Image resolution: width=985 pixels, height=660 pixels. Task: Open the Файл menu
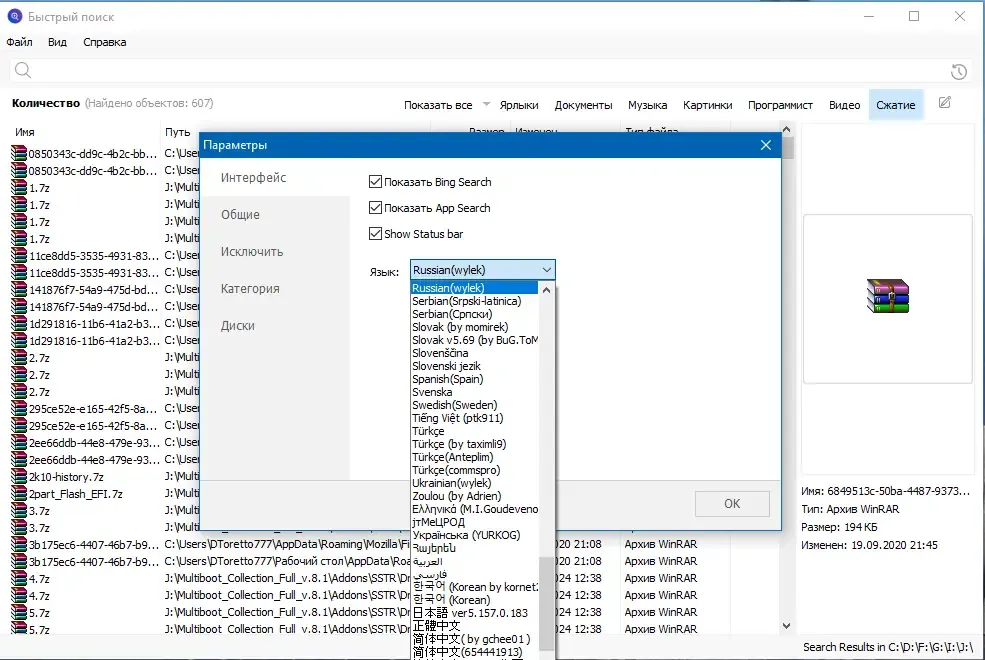[19, 42]
